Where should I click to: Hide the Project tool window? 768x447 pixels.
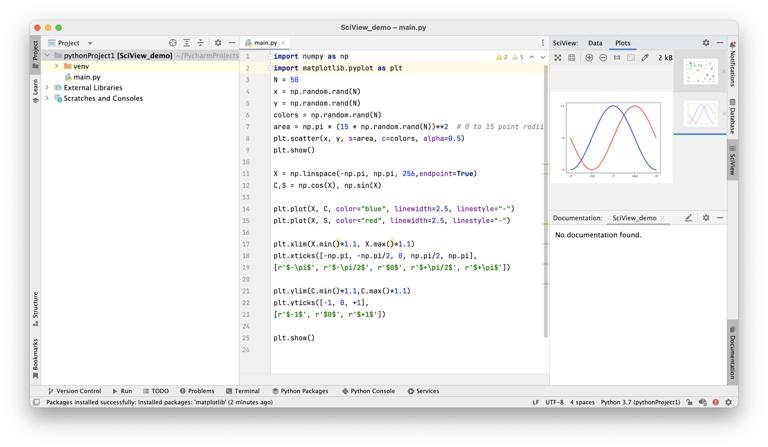coord(232,43)
